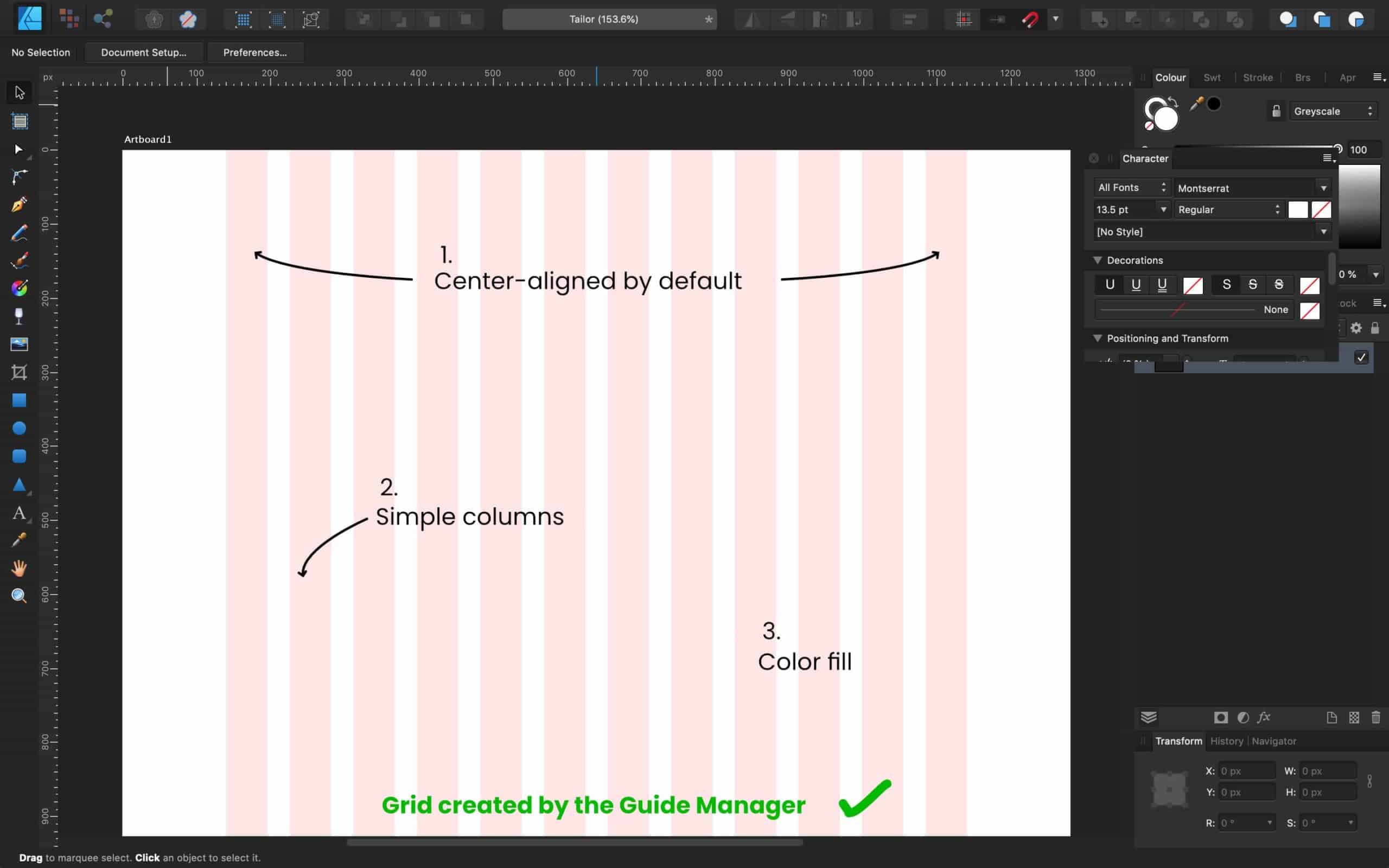Click the white text fill colour swatch
Screen dimensions: 1389x868
[x=1298, y=209]
